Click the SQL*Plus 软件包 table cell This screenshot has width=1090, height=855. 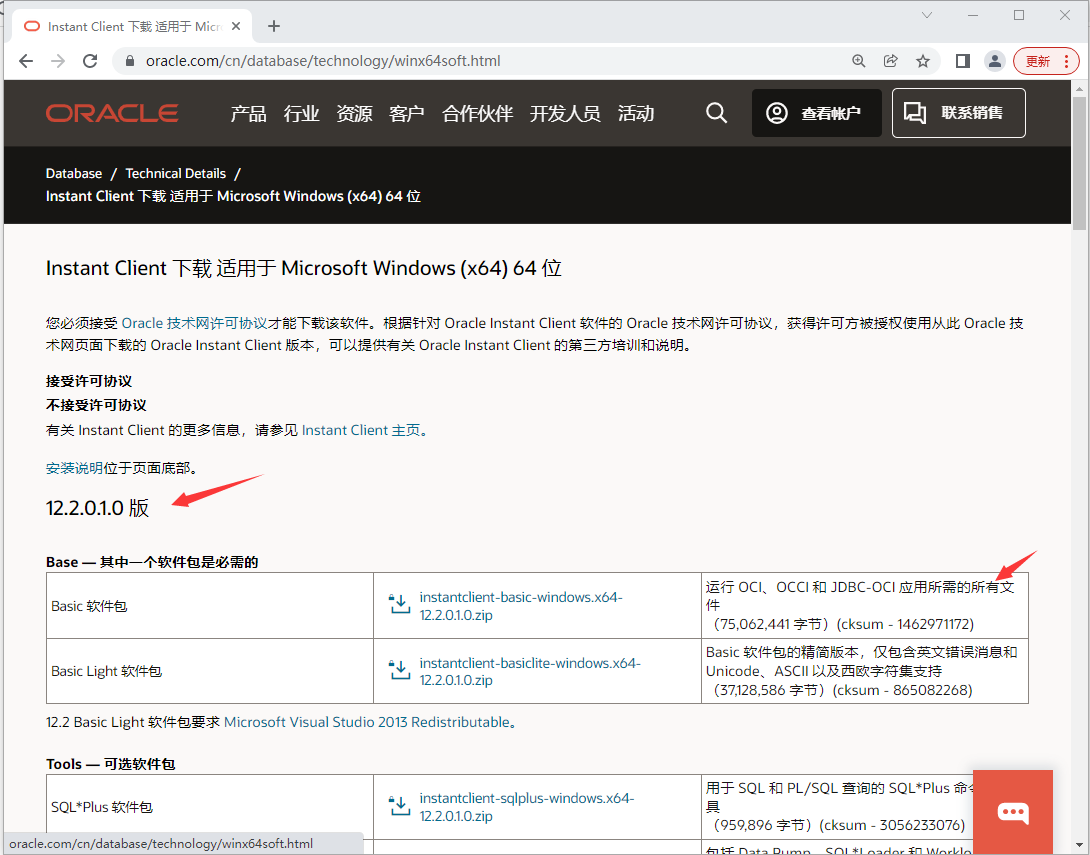210,807
